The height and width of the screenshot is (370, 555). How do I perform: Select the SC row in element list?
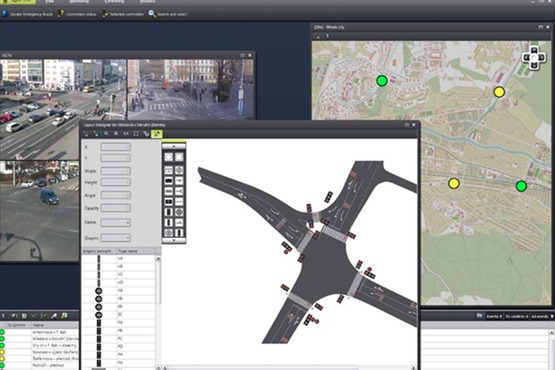tap(118, 314)
